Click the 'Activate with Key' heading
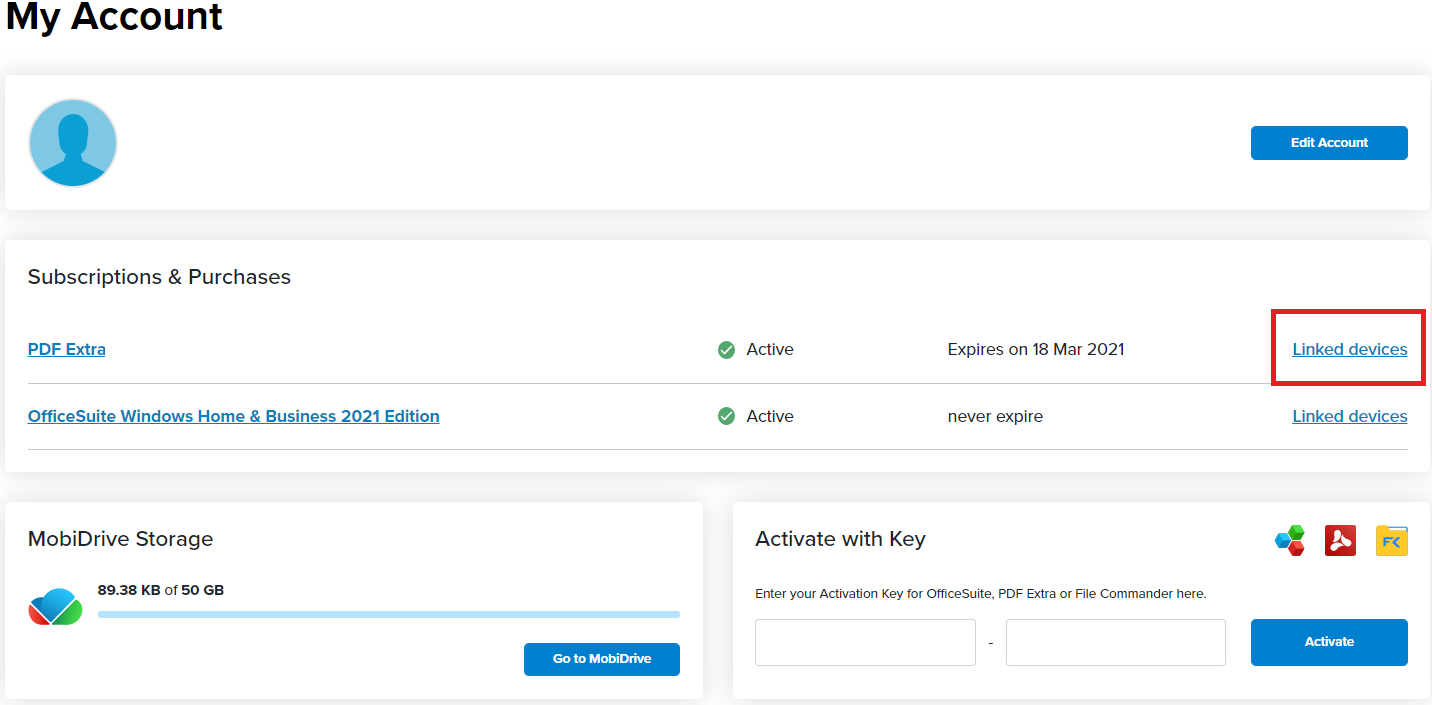The image size is (1432, 705). (x=840, y=539)
